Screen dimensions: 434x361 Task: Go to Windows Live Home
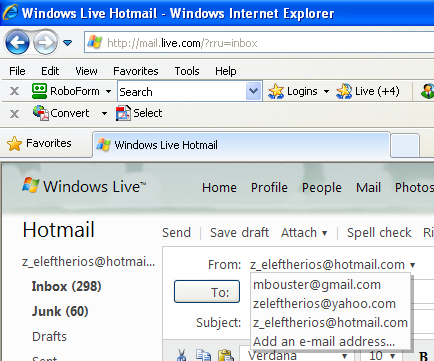click(219, 188)
